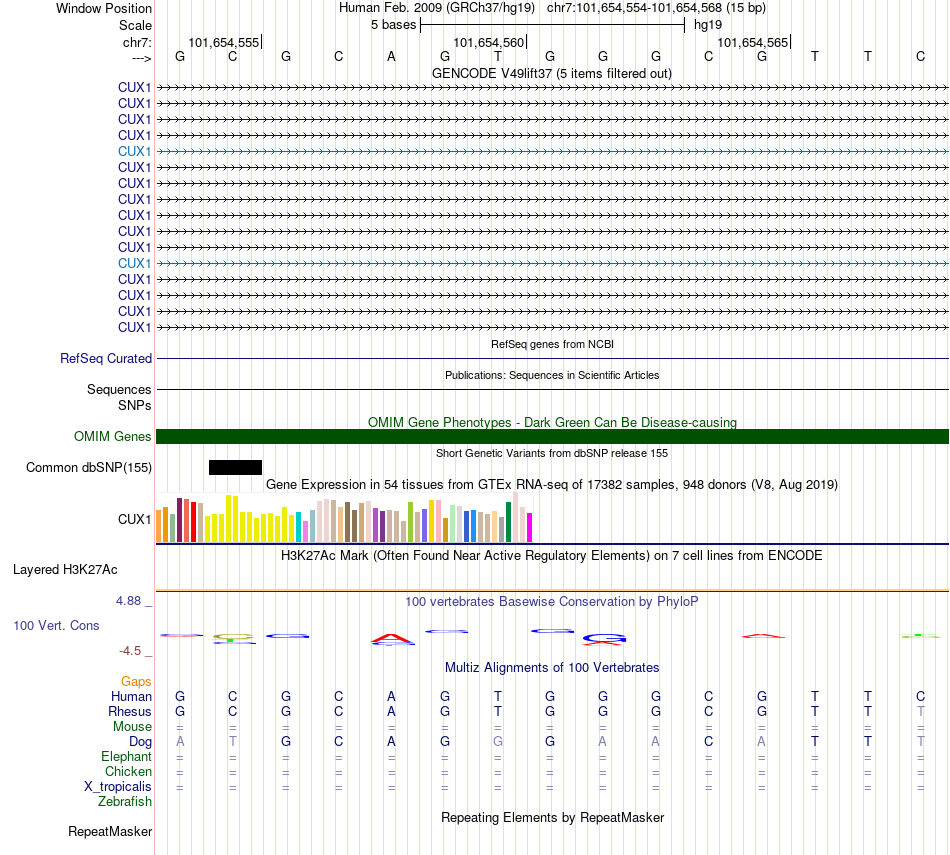Click coordinate marker 101,654,555
The image size is (950, 855).
point(224,42)
